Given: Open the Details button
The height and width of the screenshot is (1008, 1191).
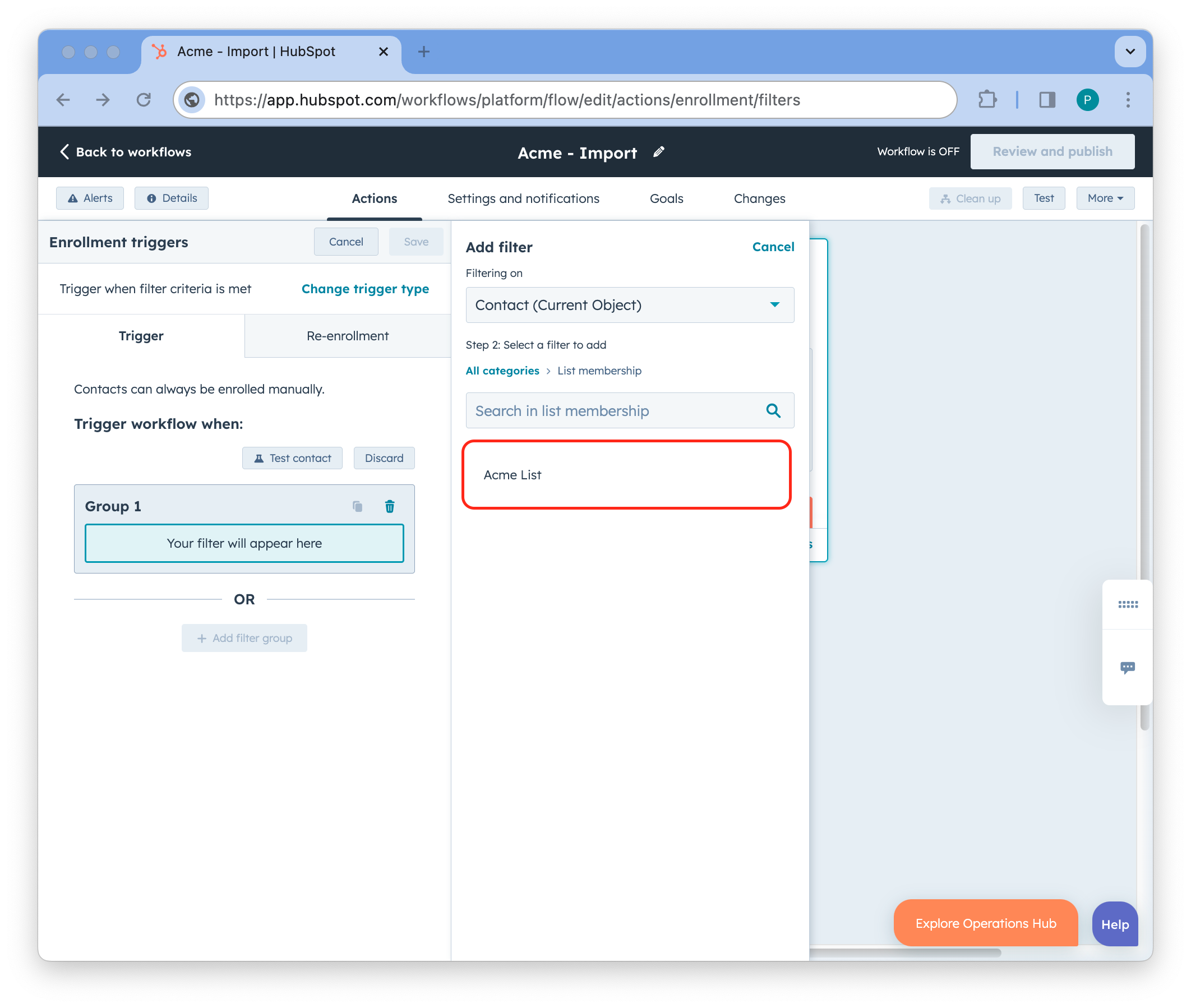Looking at the screenshot, I should (172, 198).
